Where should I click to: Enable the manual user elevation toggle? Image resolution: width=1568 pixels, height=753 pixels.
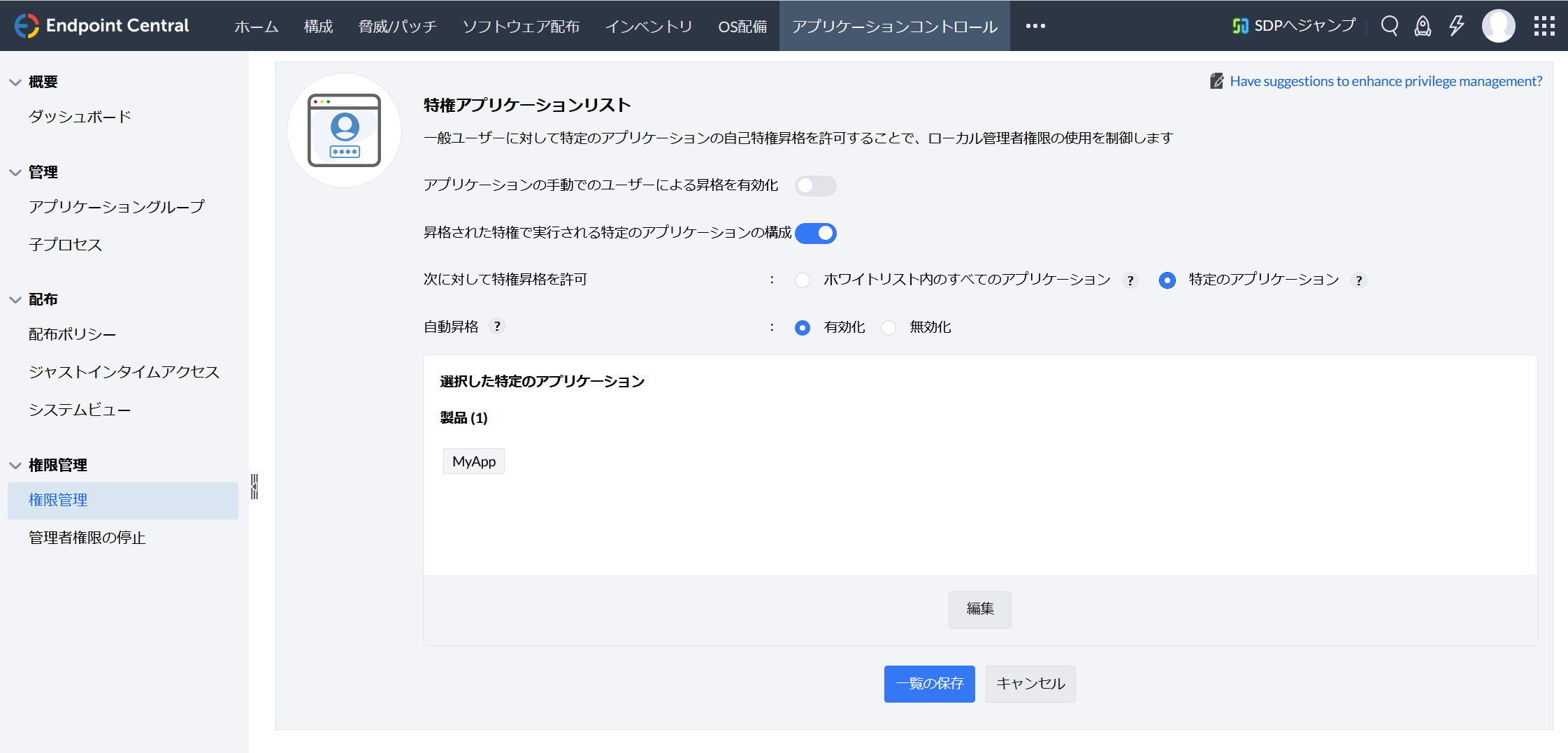tap(815, 186)
